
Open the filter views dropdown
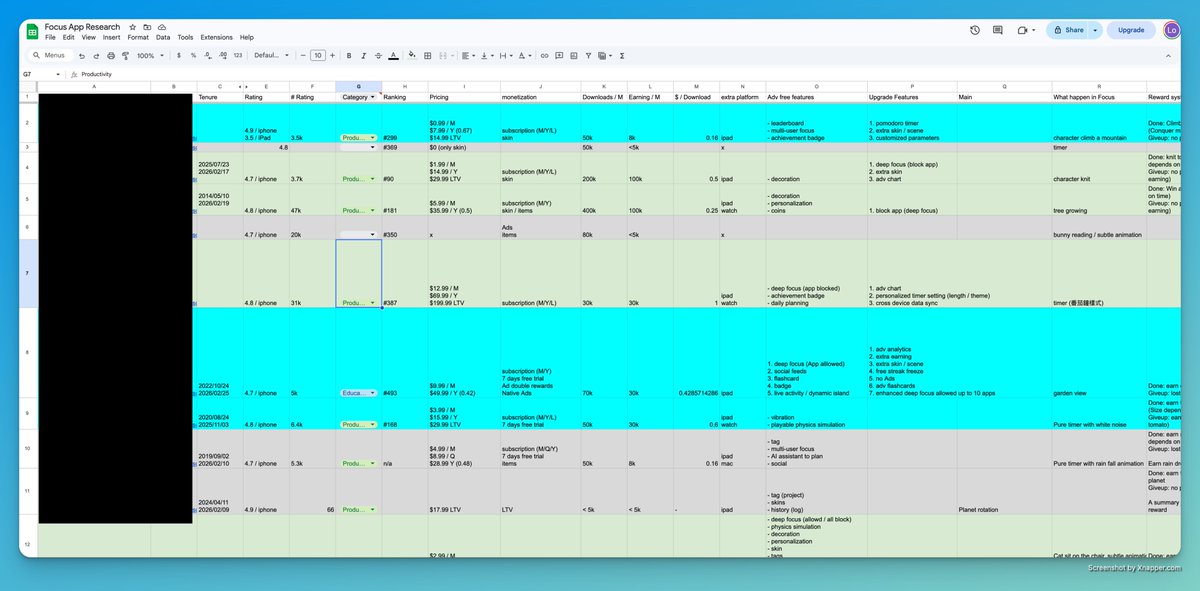click(604, 55)
